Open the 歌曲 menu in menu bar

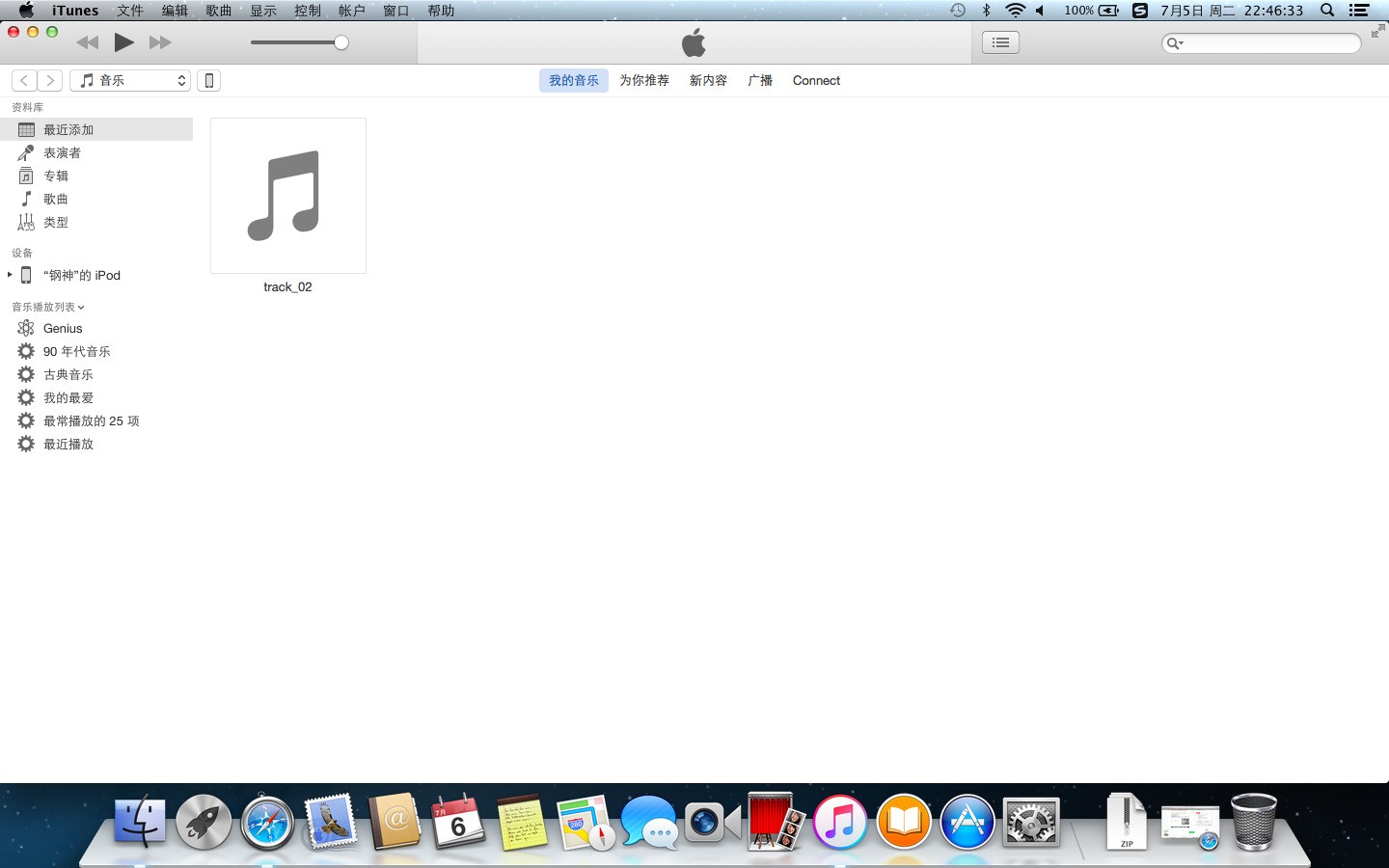(219, 11)
